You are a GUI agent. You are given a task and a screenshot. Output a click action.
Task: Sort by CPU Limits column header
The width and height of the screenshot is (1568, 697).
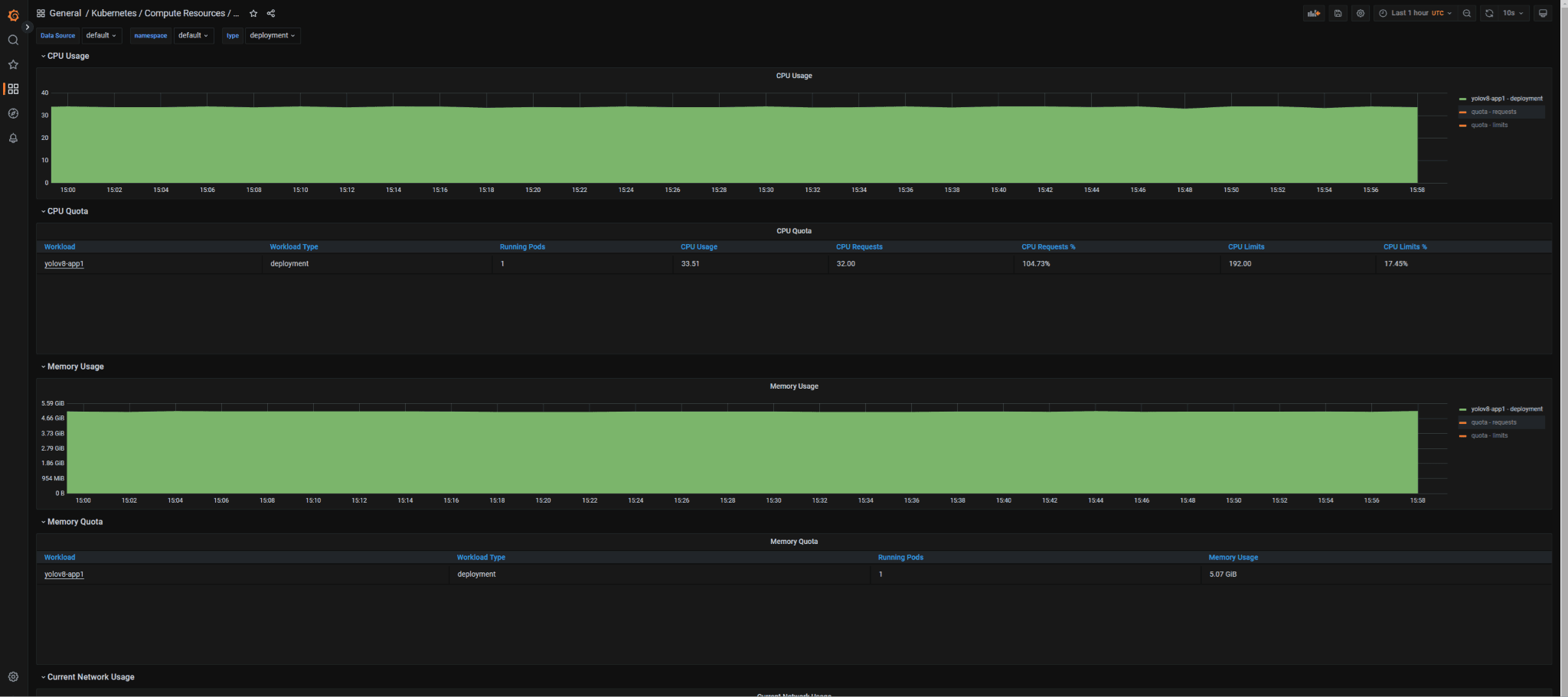pyautogui.click(x=1246, y=247)
